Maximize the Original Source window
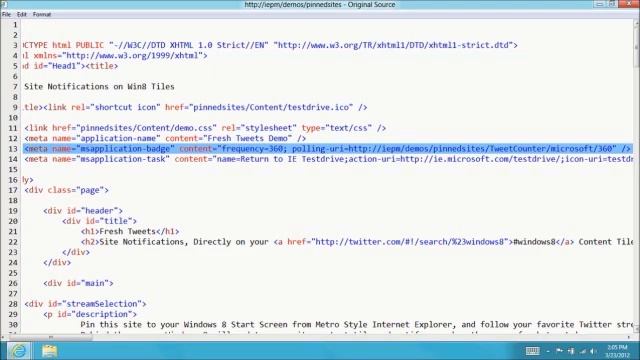 (612, 4)
